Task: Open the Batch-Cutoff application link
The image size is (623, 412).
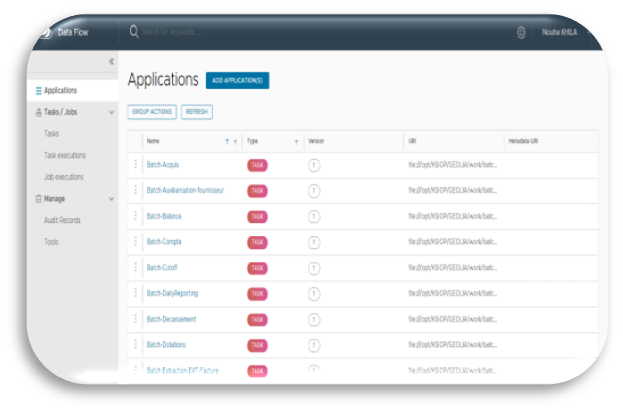Action: 162,267
